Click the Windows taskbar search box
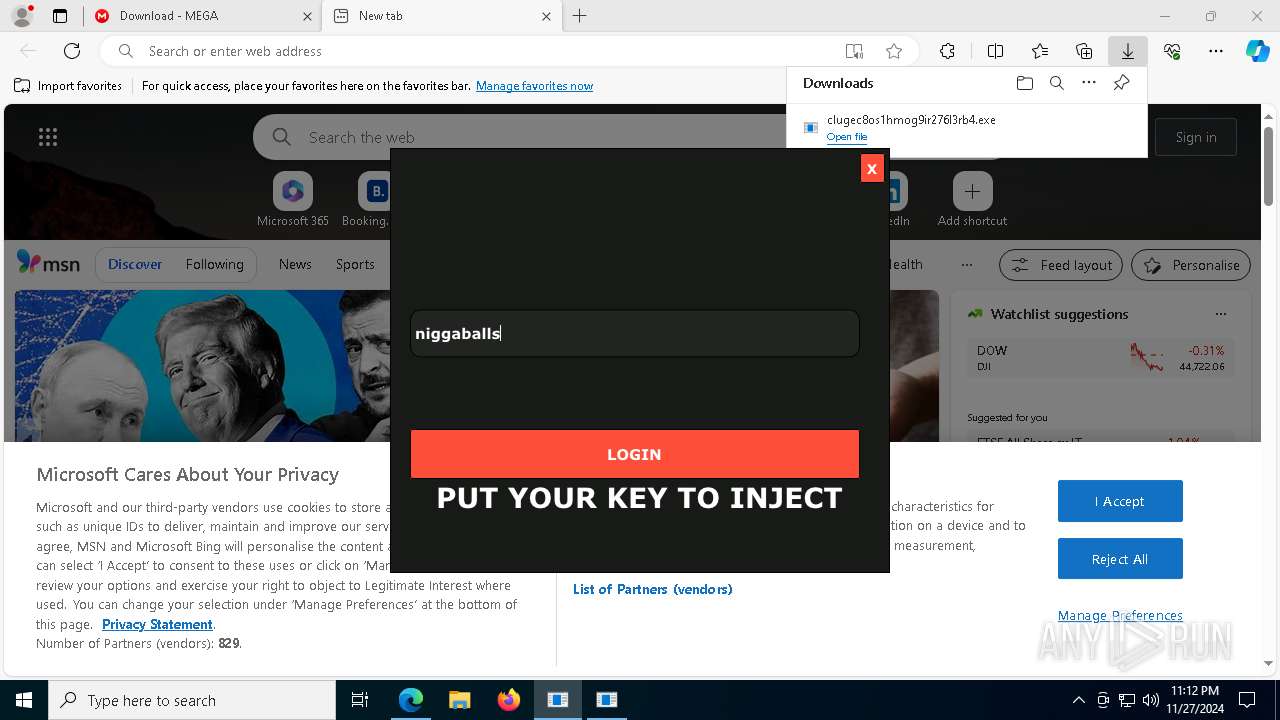1280x720 pixels. [x=192, y=700]
